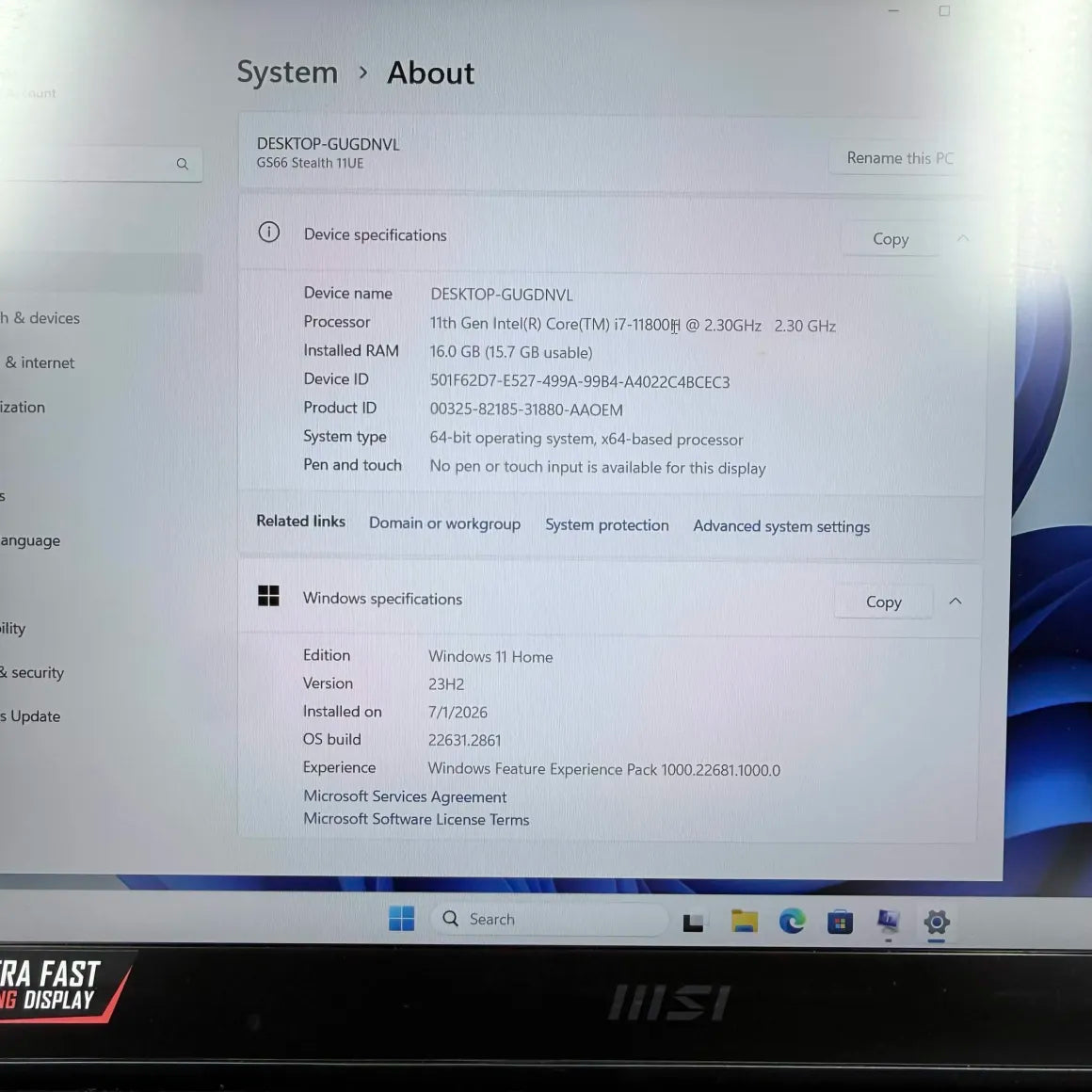The height and width of the screenshot is (1092, 1092).
Task: Click the search magnifier in settings sidebar
Action: 183,164
